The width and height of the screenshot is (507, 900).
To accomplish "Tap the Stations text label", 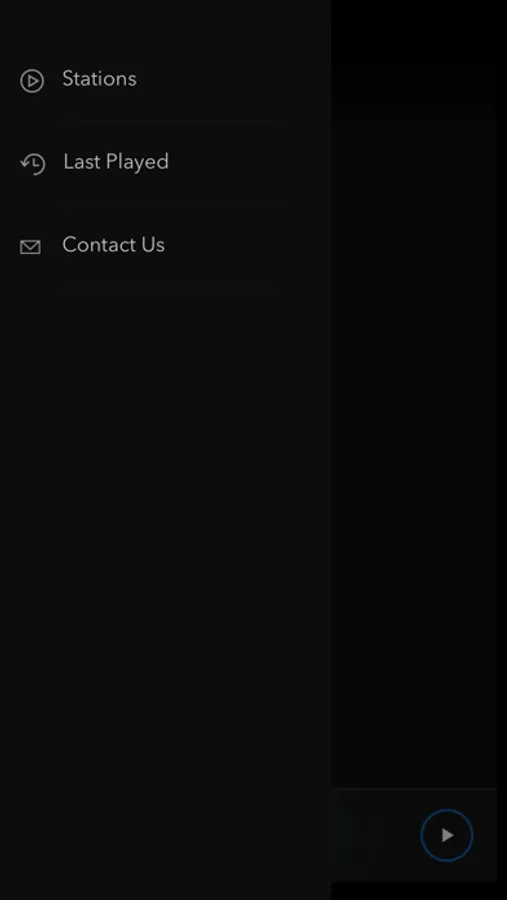I will pyautogui.click(x=99, y=79).
